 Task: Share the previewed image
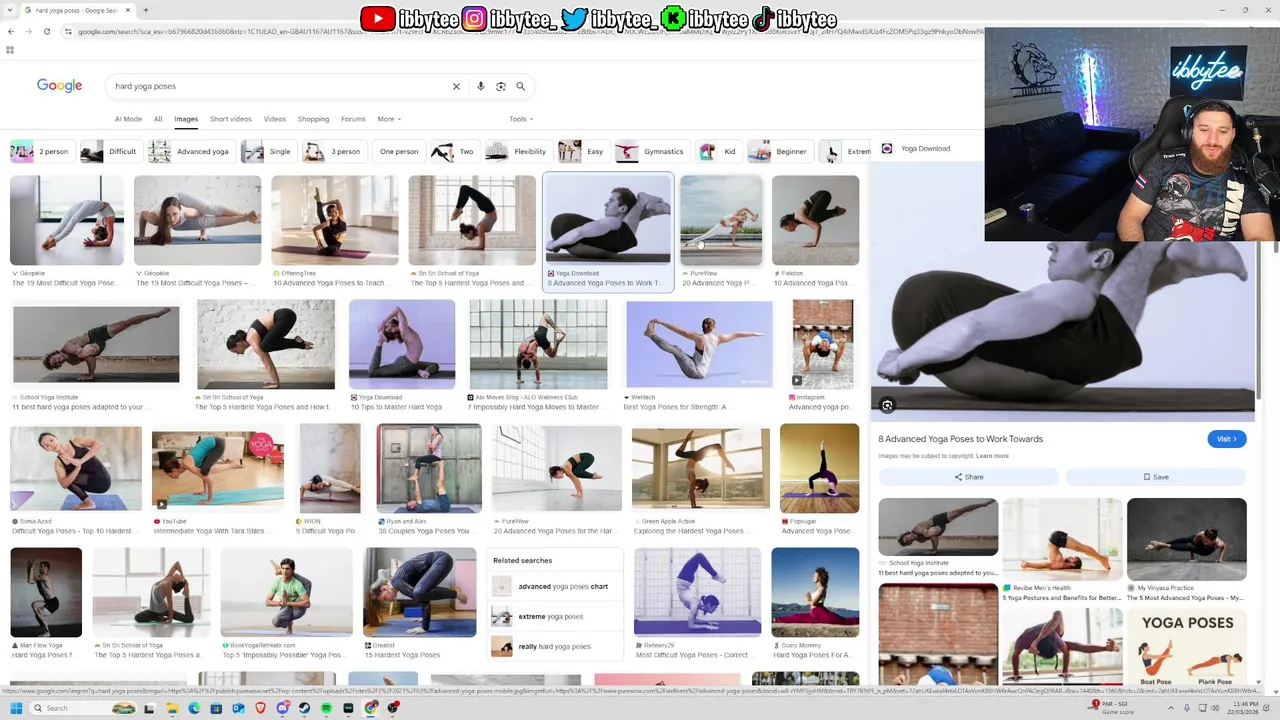tap(968, 477)
